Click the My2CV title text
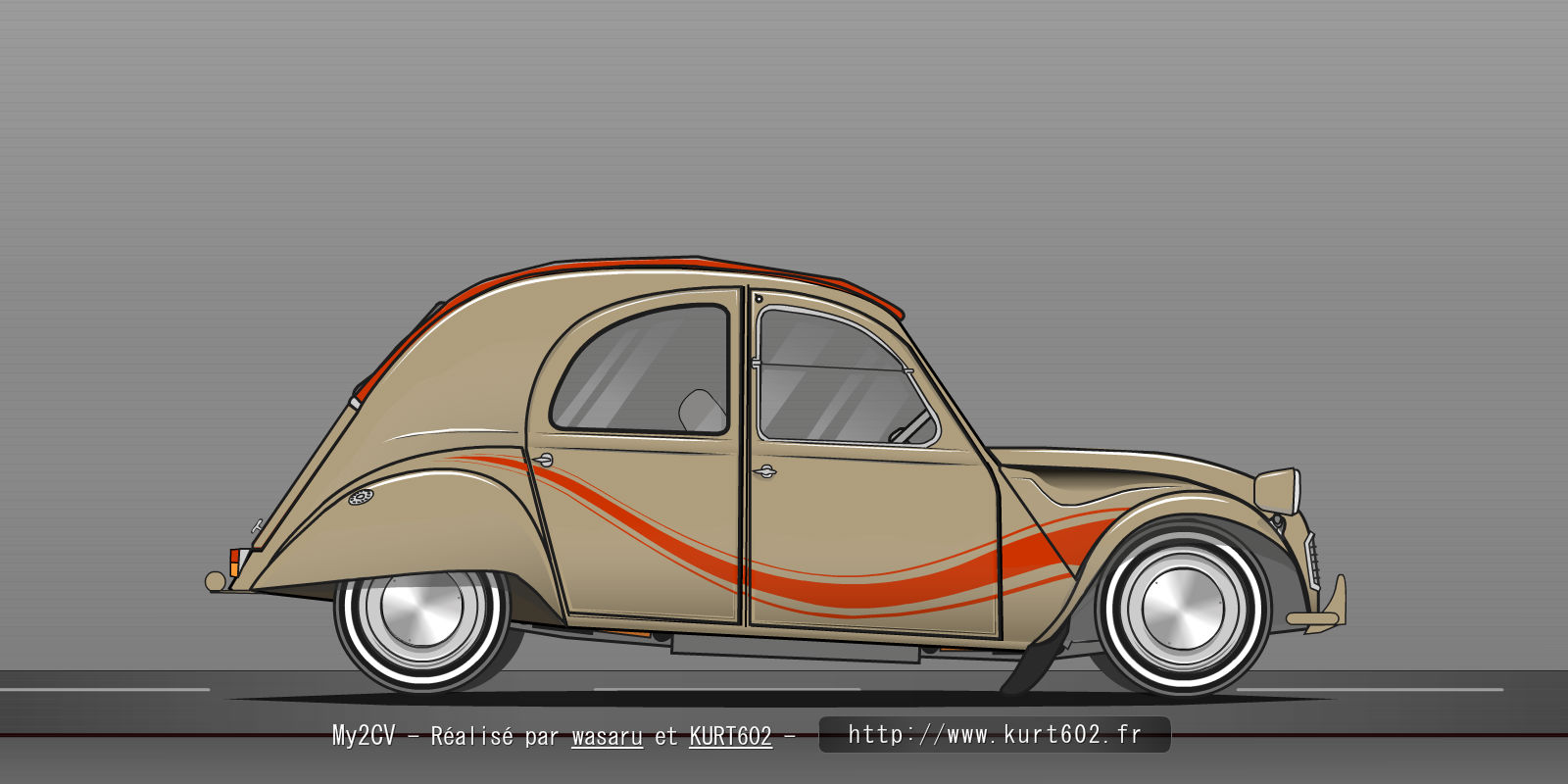Screen dimensions: 1568x784 point(363,736)
